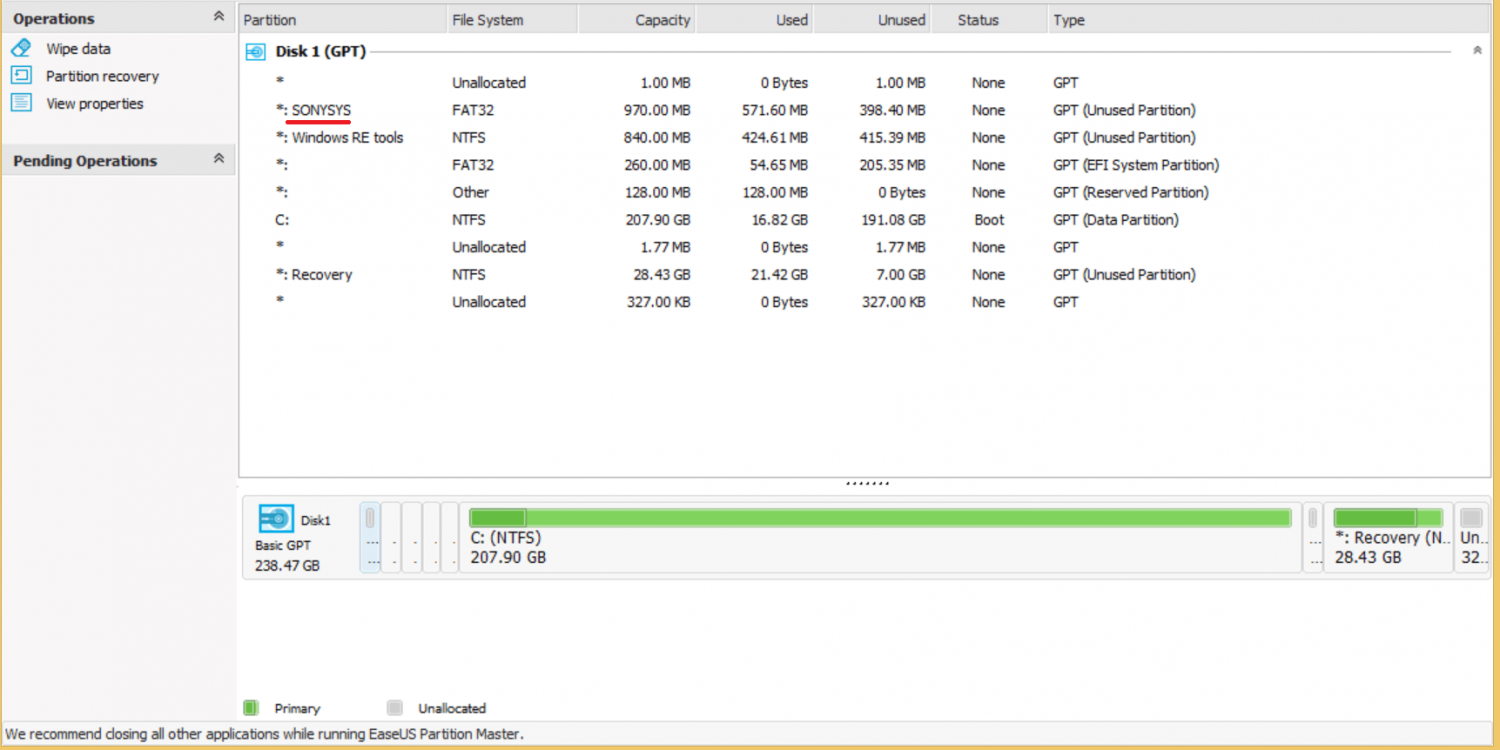The image size is (1500, 750).
Task: Select the Windows RE tools partition row
Action: coord(347,137)
